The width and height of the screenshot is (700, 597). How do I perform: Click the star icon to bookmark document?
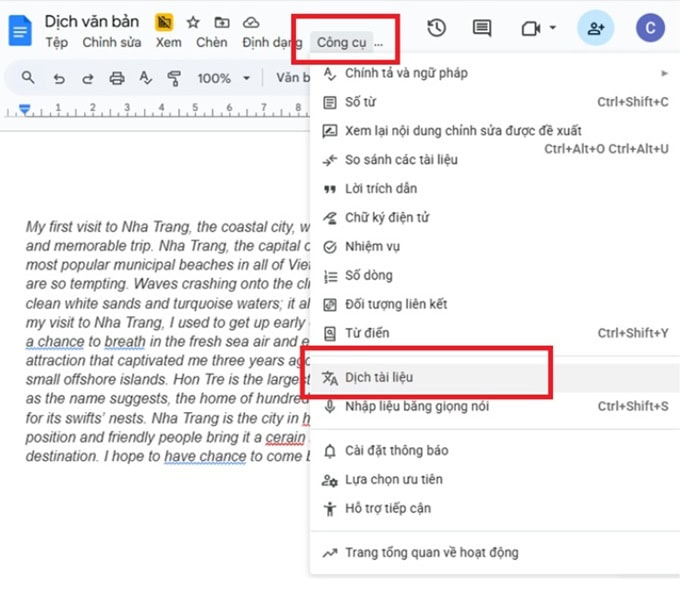click(193, 22)
